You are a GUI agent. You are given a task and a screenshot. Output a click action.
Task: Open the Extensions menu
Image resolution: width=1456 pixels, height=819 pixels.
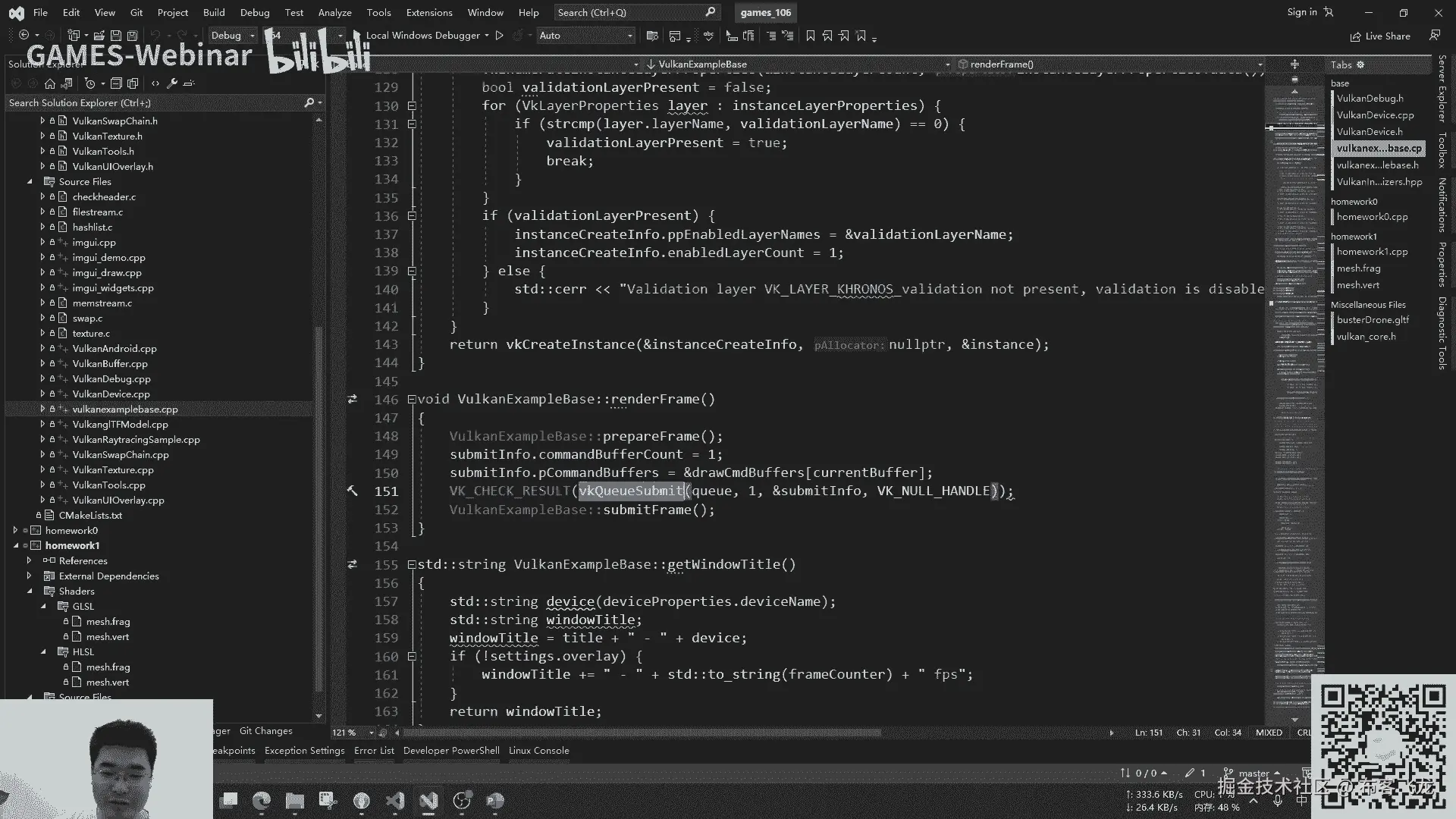coord(428,13)
